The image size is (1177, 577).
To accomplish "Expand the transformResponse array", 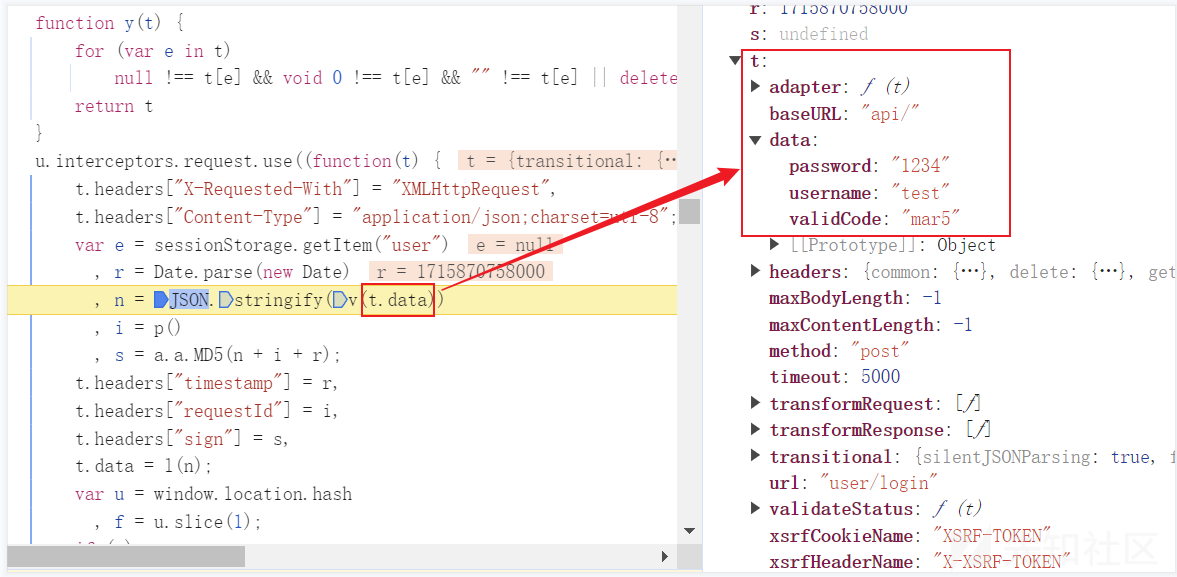I will coord(756,430).
